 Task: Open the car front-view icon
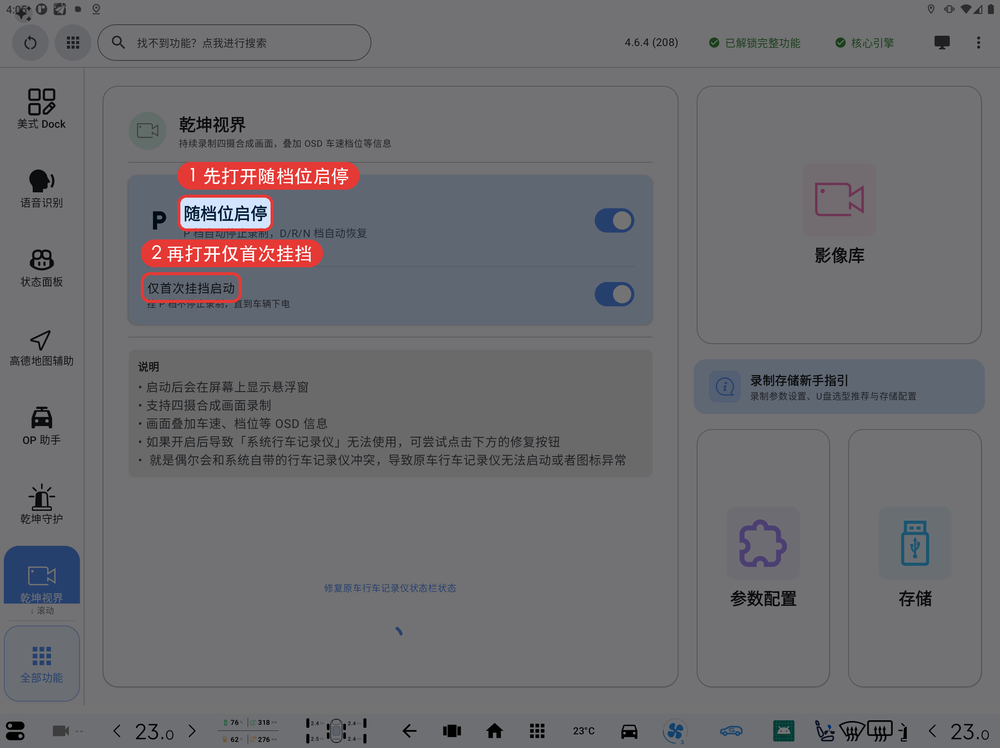[629, 731]
